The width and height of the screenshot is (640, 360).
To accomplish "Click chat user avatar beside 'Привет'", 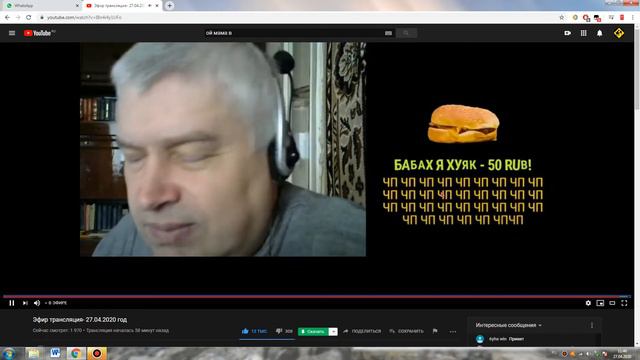I will tap(480, 339).
